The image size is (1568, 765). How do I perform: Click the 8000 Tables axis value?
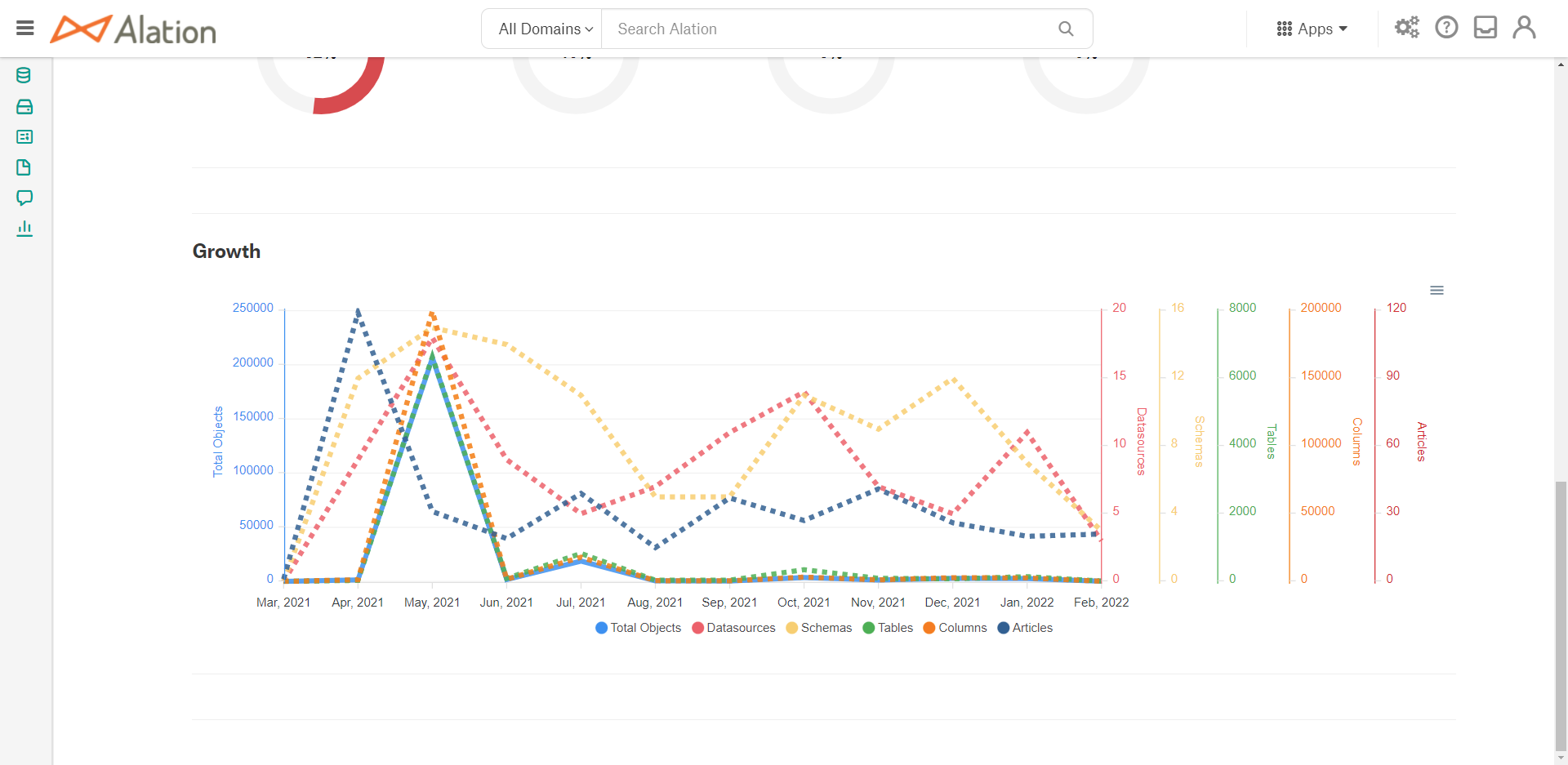[1242, 308]
